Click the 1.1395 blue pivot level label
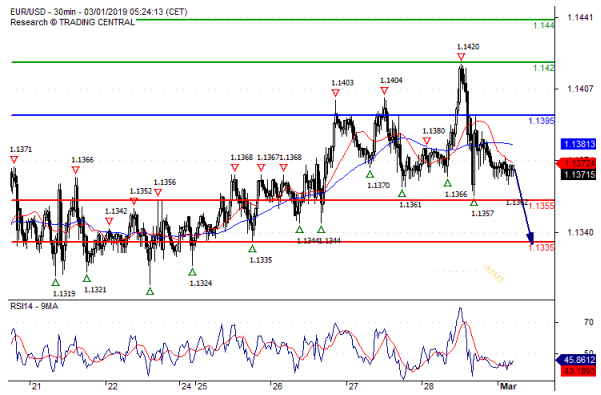Screen dimensions: 601x395 coord(541,121)
